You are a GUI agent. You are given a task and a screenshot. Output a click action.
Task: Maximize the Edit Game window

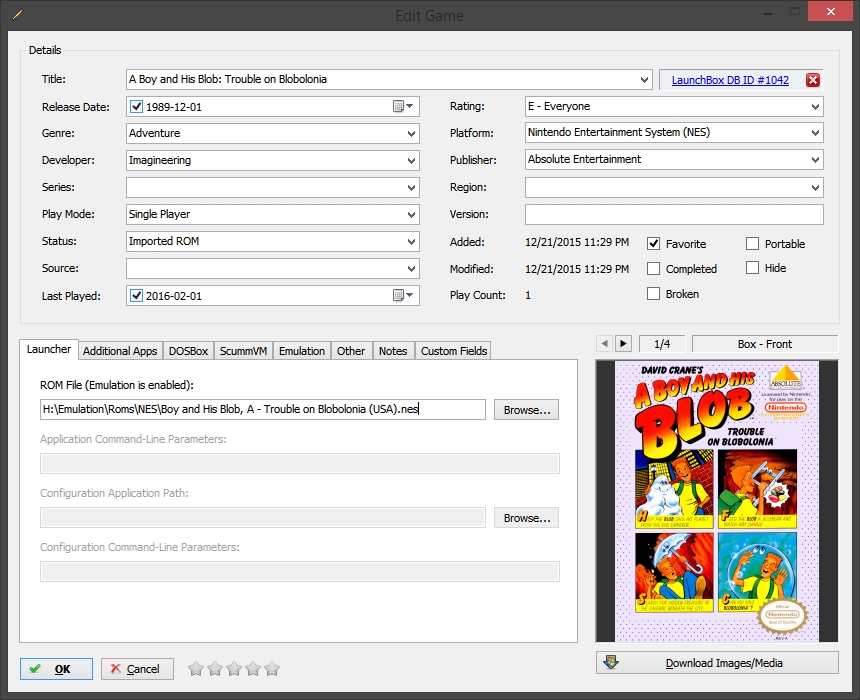point(795,11)
